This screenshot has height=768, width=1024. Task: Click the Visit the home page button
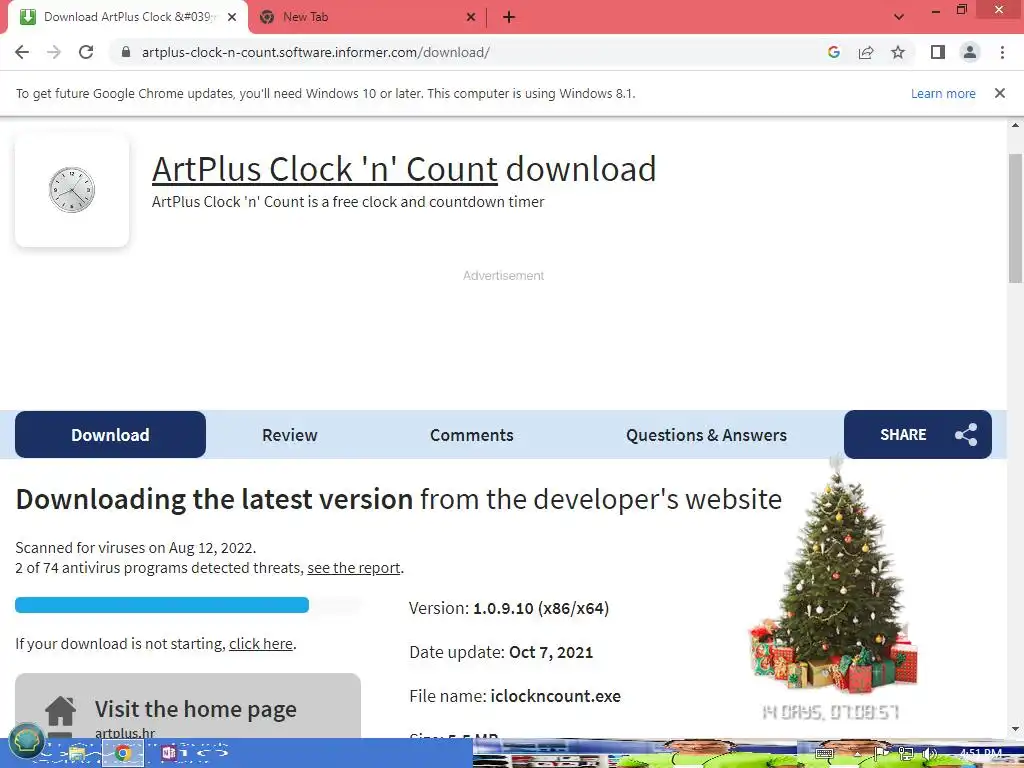(188, 706)
